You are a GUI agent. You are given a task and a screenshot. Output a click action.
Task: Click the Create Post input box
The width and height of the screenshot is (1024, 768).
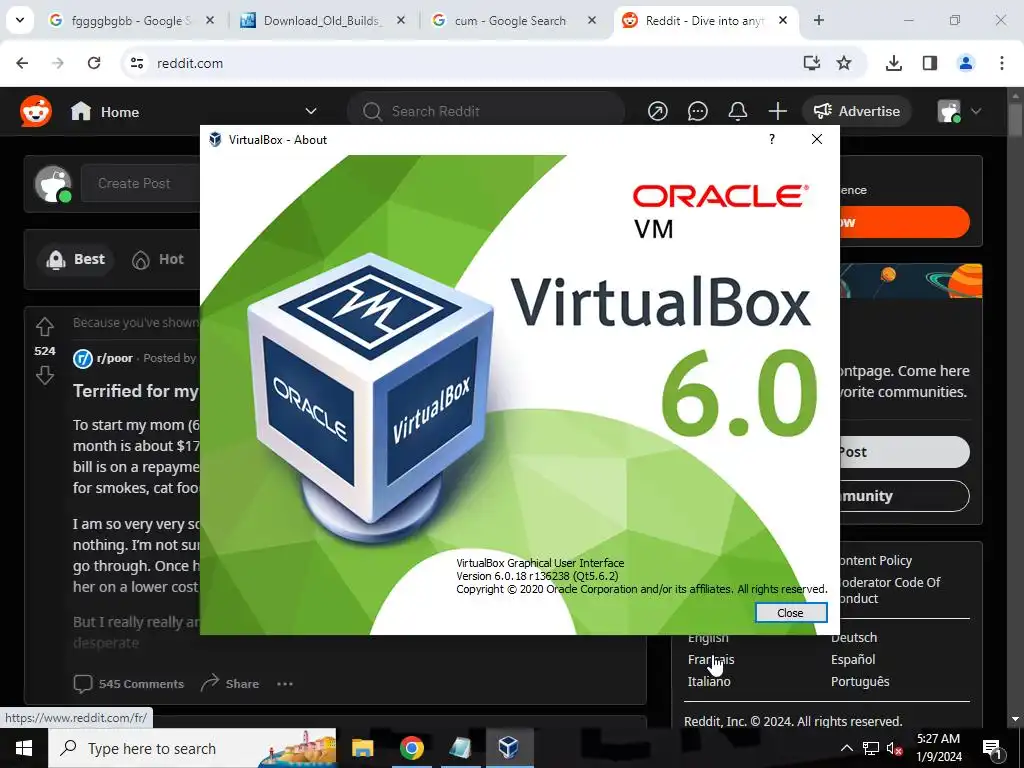pos(140,184)
